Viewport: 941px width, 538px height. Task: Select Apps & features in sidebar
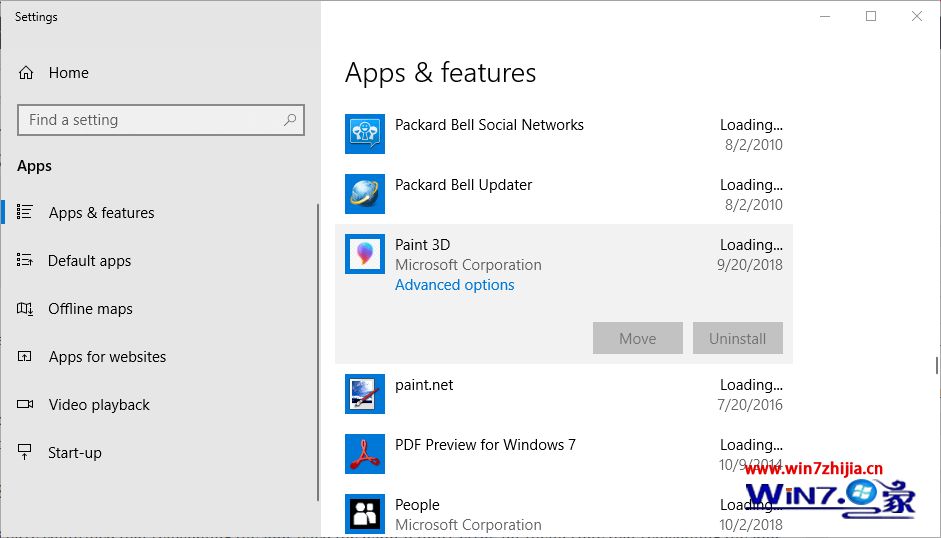[x=101, y=213]
